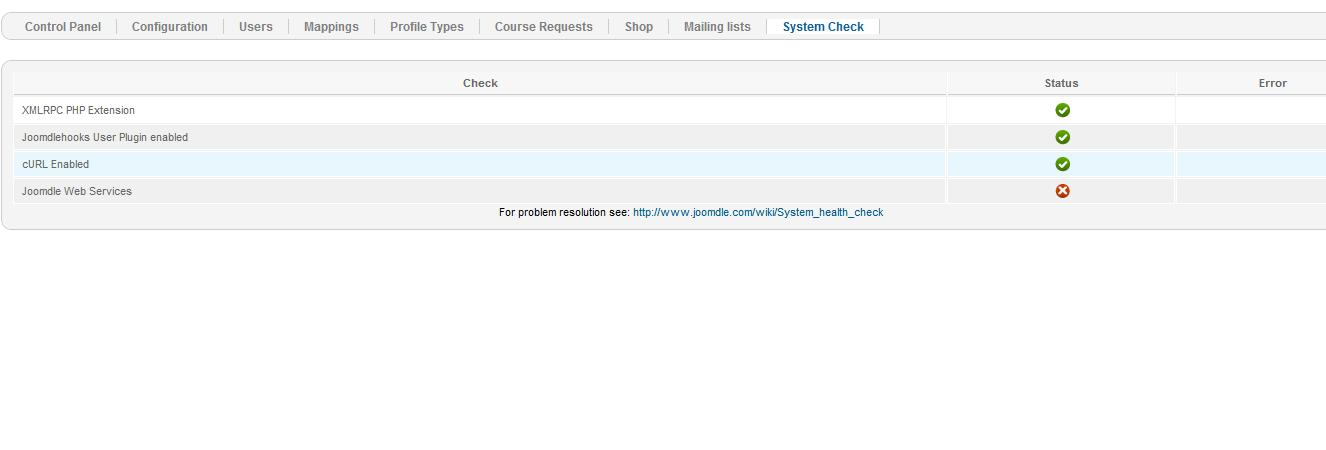This screenshot has height=450, width=1326.
Task: Click green check icon for cURL Enabled
Action: click(1062, 164)
